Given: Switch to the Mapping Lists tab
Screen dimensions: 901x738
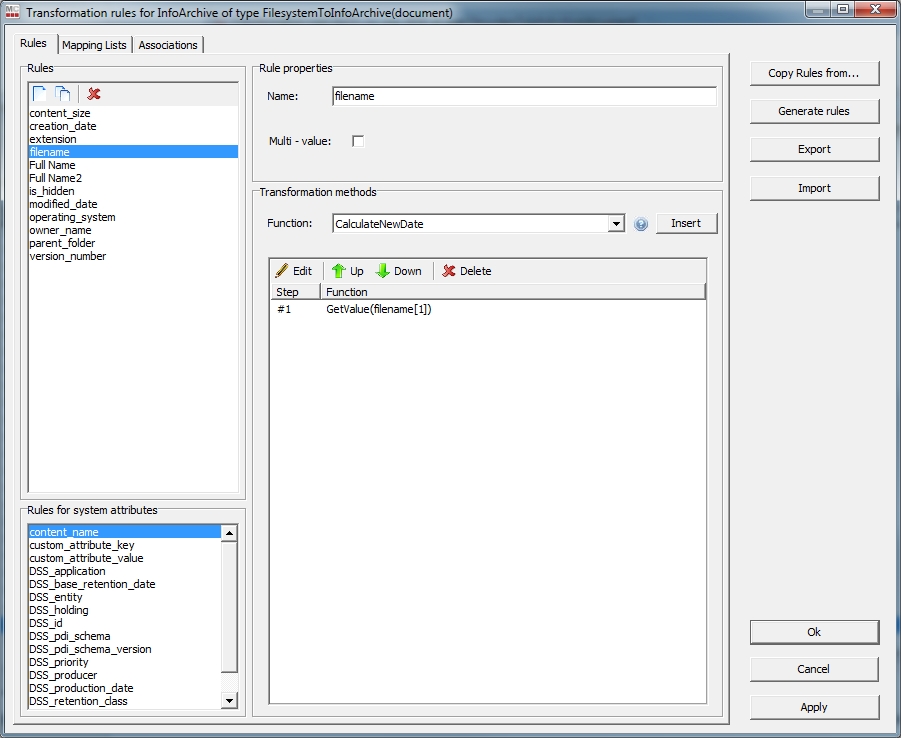Looking at the screenshot, I should 94,45.
